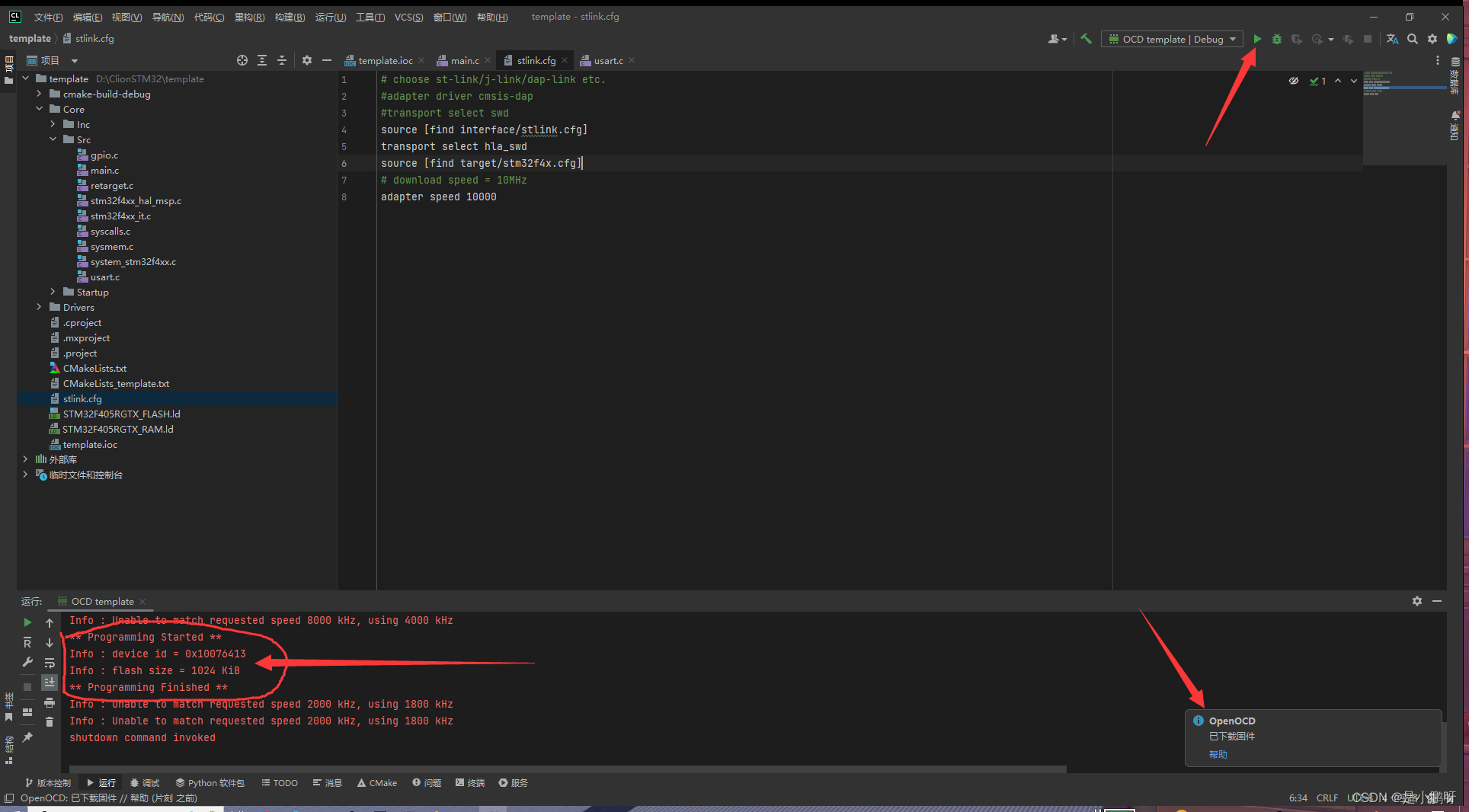Open the TODO tool window
The image size is (1469, 812).
coord(279,782)
